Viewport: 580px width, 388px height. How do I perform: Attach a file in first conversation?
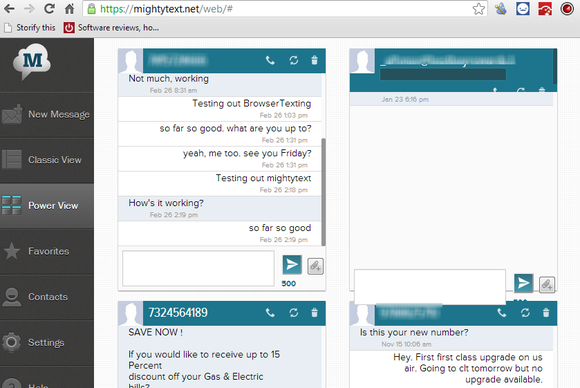316,266
